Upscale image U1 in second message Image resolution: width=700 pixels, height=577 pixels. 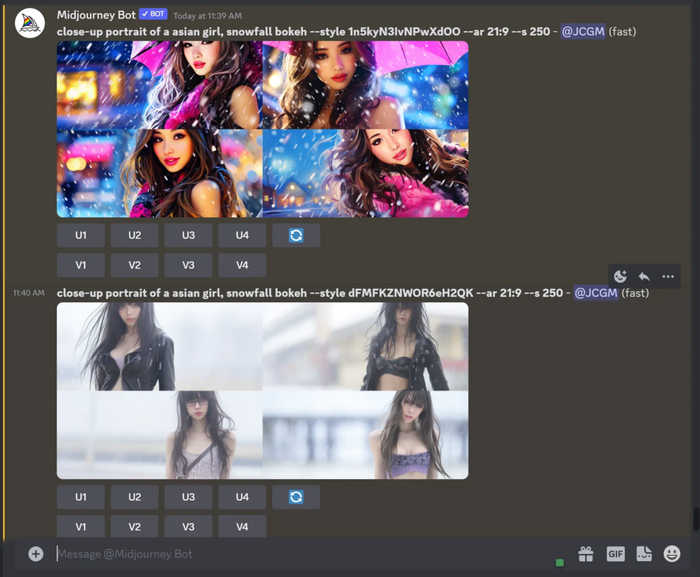point(81,497)
